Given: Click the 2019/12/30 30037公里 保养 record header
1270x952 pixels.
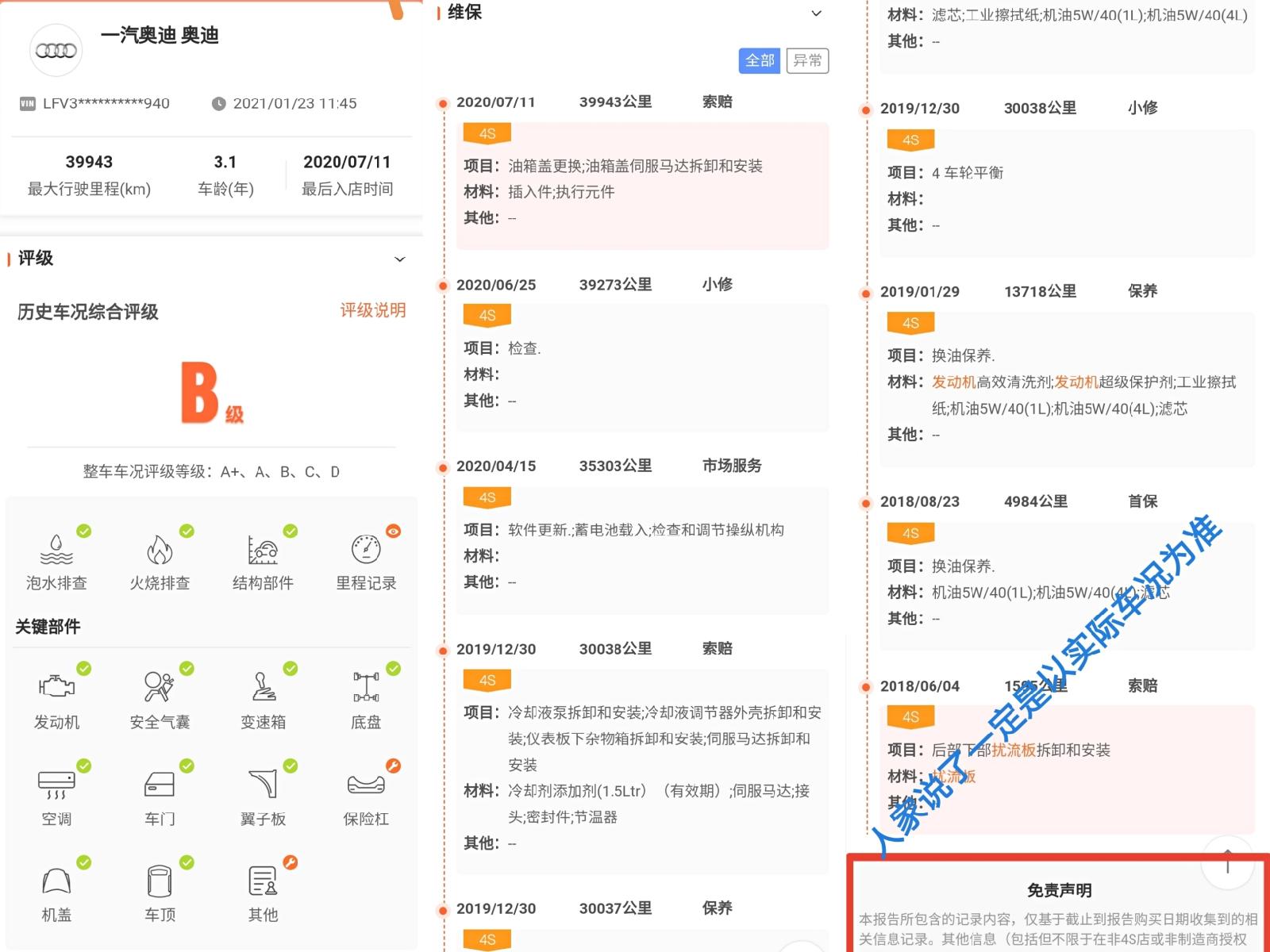Looking at the screenshot, I should click(x=595, y=908).
